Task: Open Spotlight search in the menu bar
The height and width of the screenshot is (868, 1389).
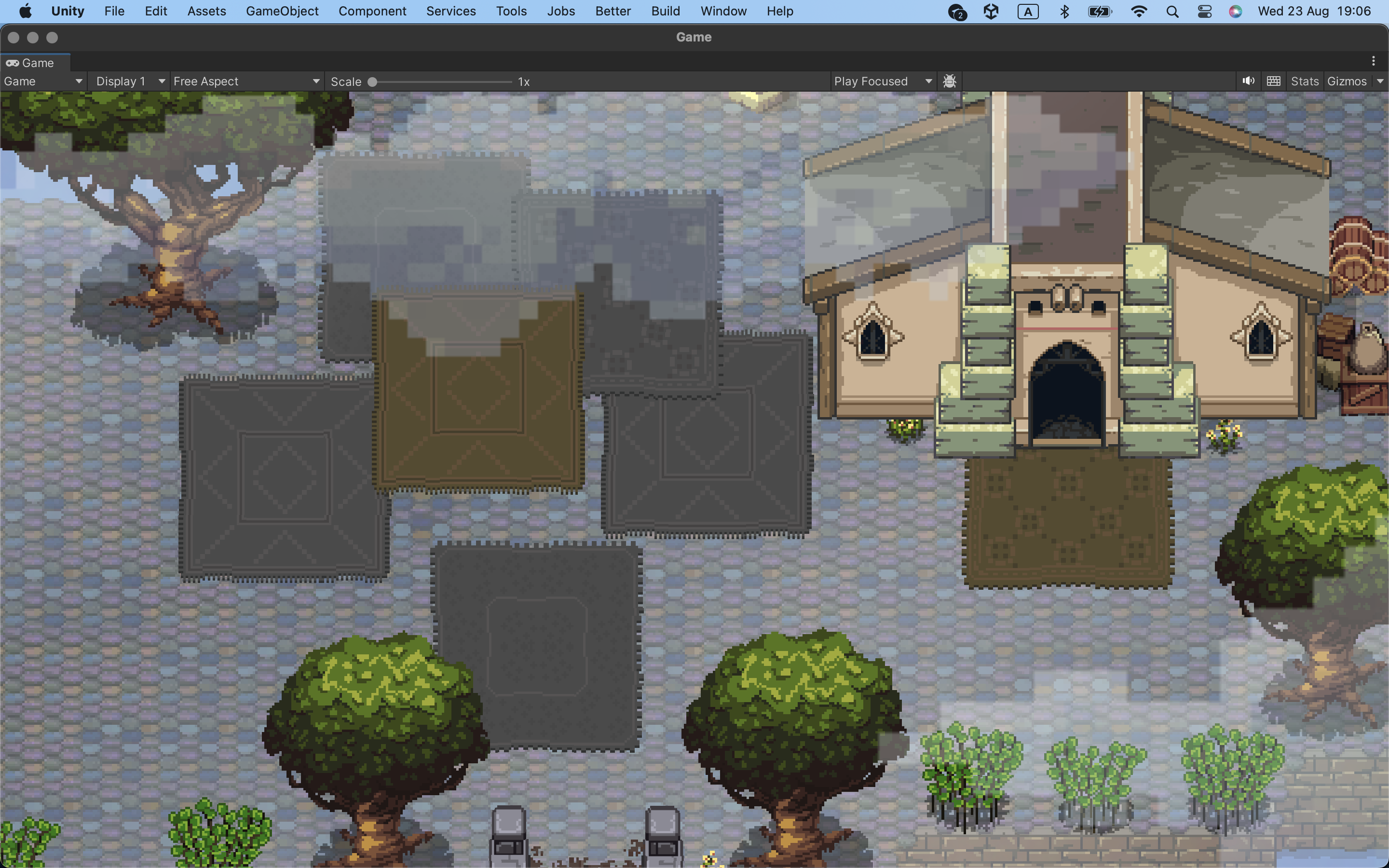Action: coord(1172,12)
